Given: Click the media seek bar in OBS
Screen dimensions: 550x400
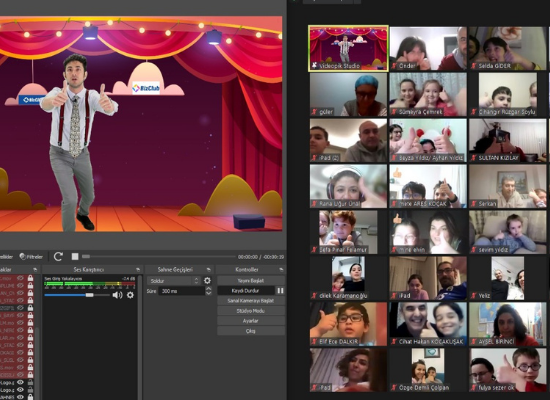Looking at the screenshot, I should 159,256.
